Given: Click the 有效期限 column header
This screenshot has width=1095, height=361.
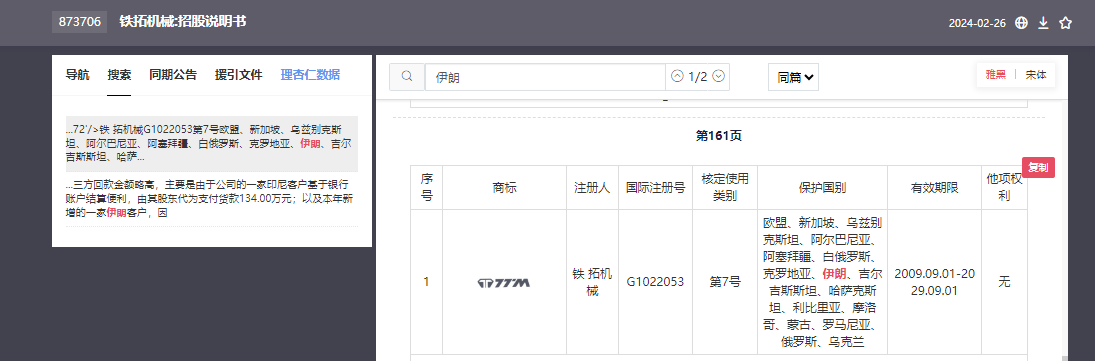Looking at the screenshot, I should (x=934, y=187).
